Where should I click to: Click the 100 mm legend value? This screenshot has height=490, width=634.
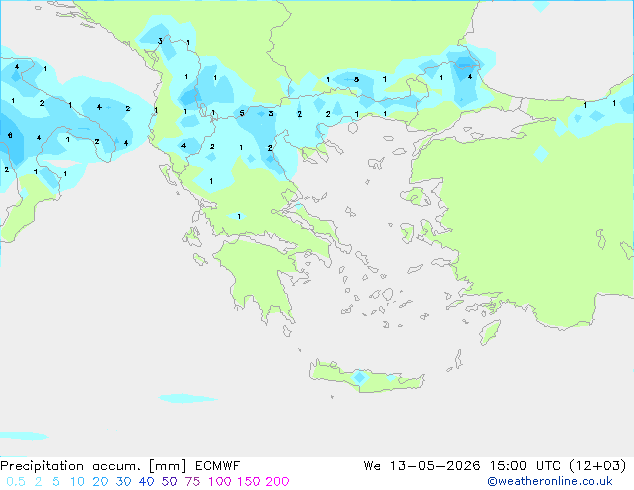(220, 482)
